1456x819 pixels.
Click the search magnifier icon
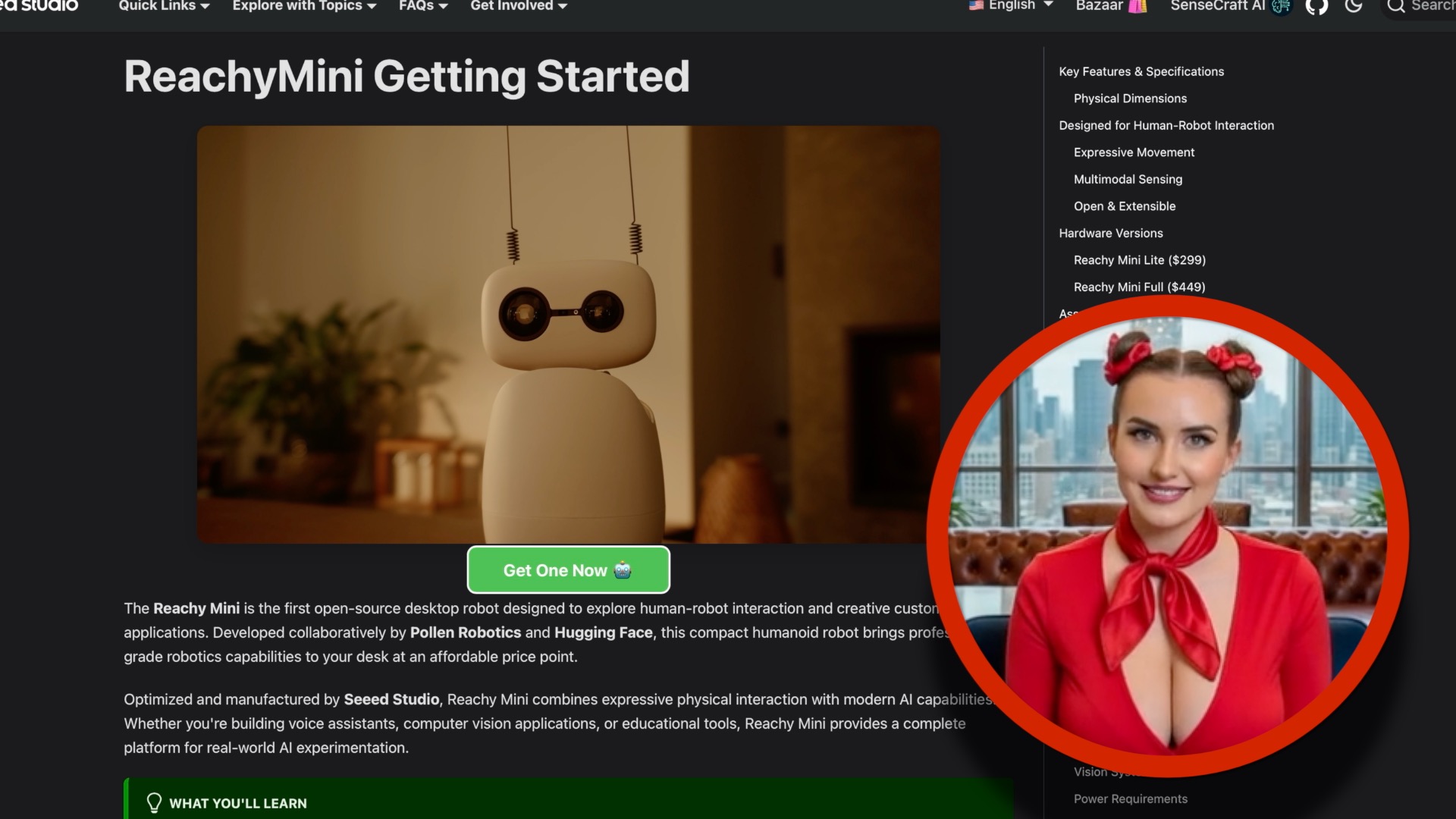[1395, 8]
